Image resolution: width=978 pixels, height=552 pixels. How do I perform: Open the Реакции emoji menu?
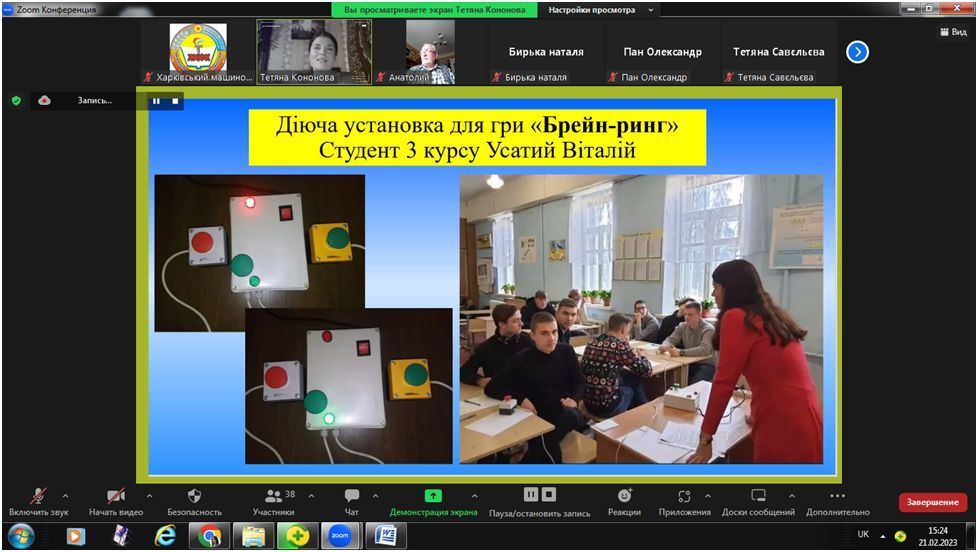click(x=624, y=502)
